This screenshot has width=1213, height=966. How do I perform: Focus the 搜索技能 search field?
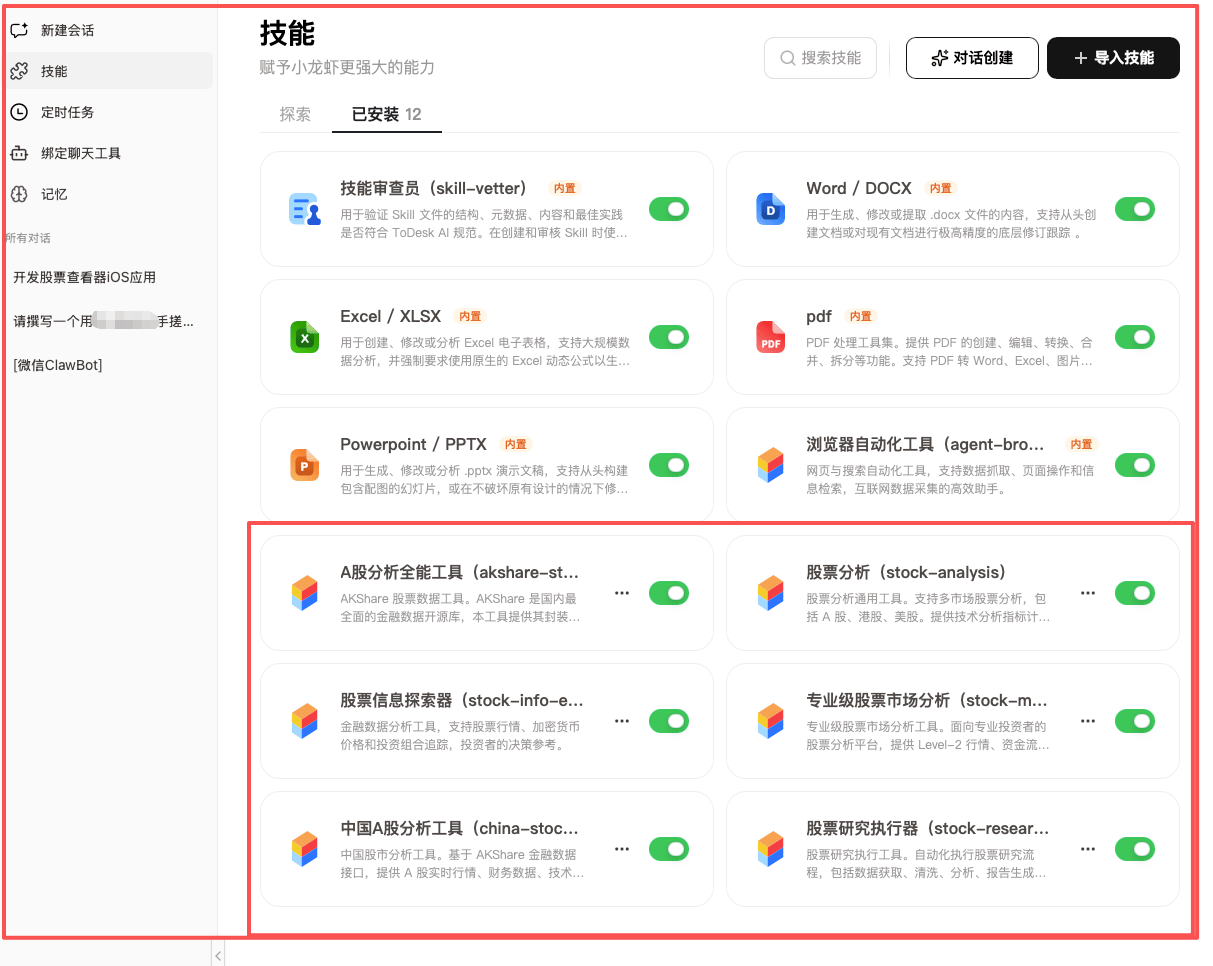(820, 58)
